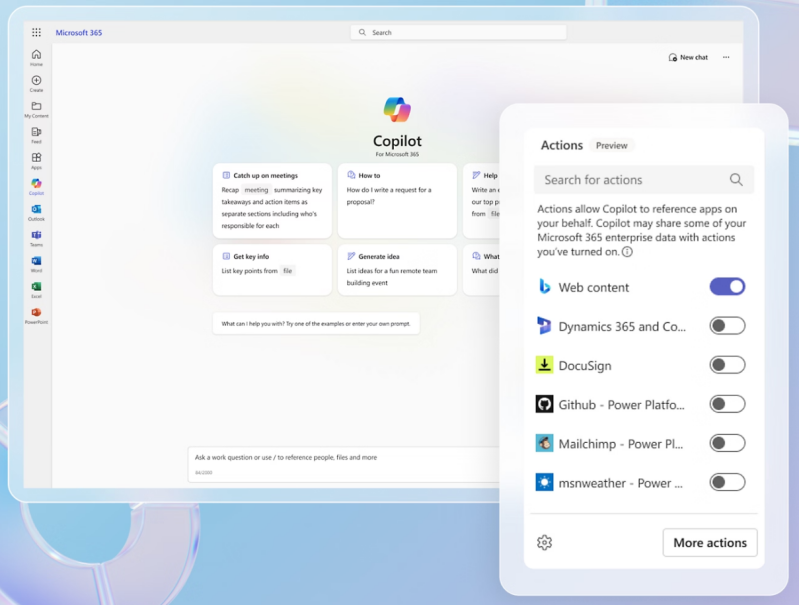Launch Excel from the sidebar
This screenshot has height=605, width=799.
pos(36,290)
